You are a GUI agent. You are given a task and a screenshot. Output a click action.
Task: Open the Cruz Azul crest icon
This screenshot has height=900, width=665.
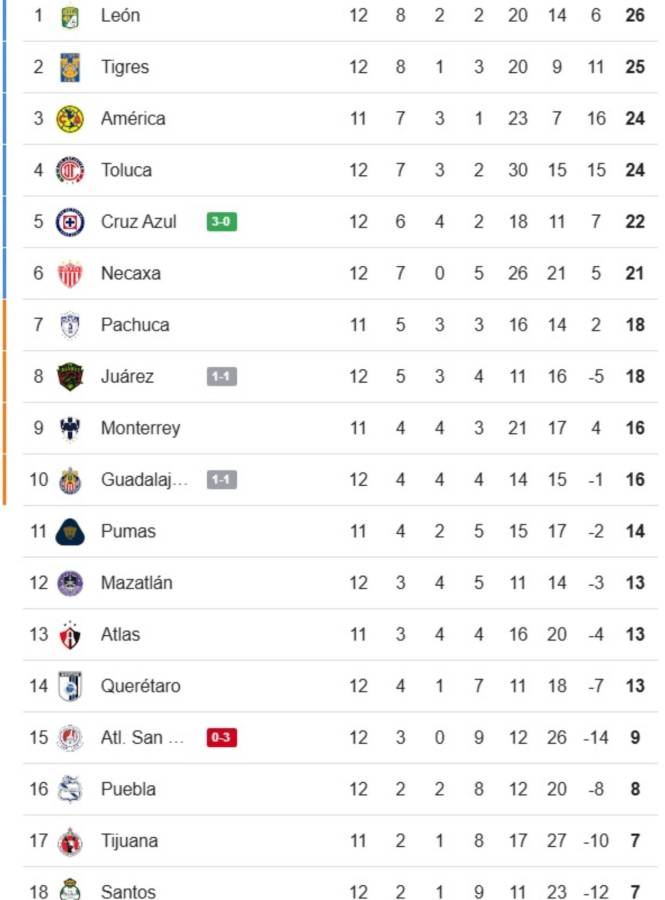pyautogui.click(x=70, y=221)
